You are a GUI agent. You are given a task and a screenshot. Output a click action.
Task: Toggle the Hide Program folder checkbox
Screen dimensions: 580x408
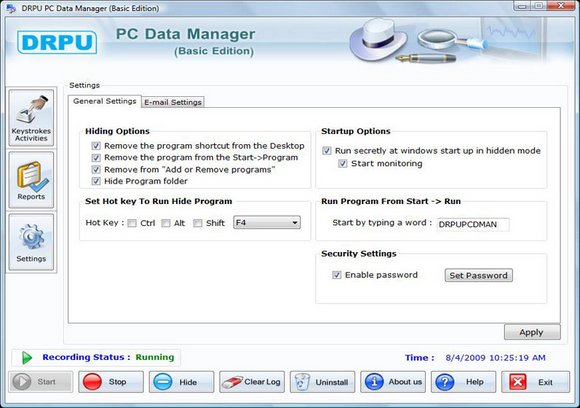coord(96,181)
